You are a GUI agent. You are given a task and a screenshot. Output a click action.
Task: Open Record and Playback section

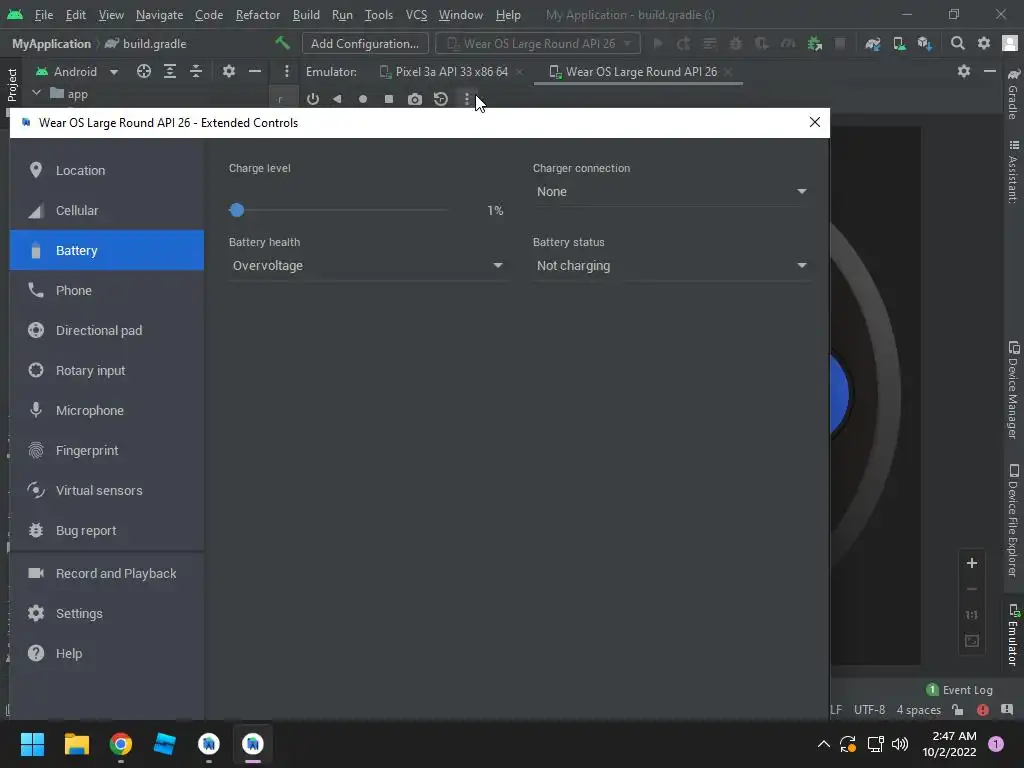coord(106,573)
